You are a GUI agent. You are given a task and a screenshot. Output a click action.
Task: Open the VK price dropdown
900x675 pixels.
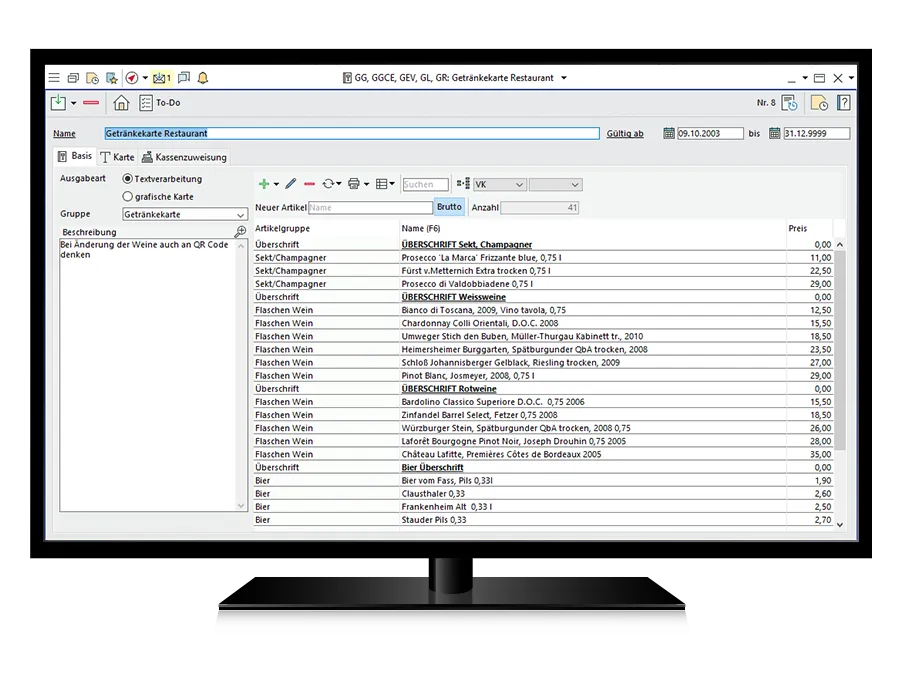518,185
